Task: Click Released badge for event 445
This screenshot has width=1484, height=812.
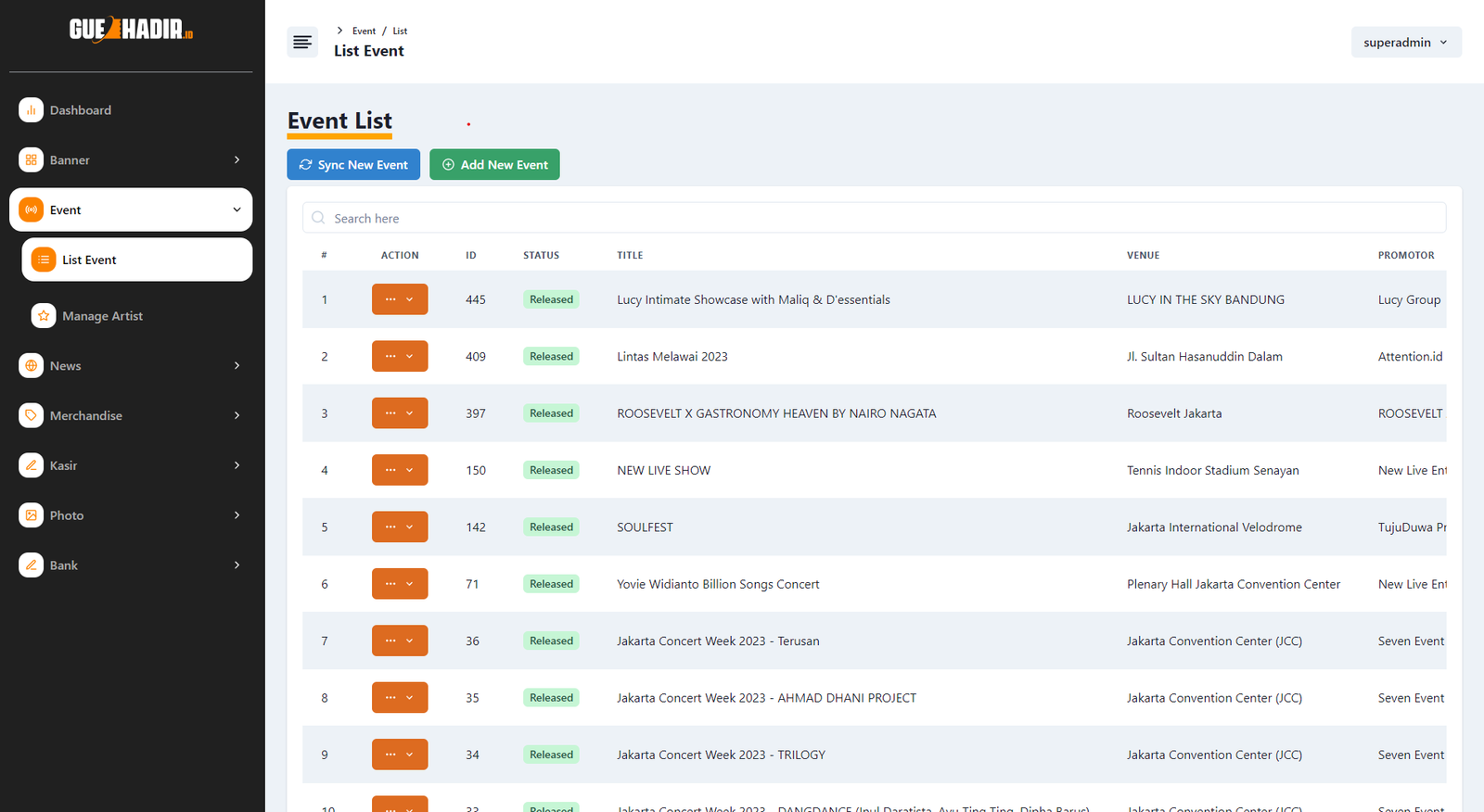Action: [551, 299]
